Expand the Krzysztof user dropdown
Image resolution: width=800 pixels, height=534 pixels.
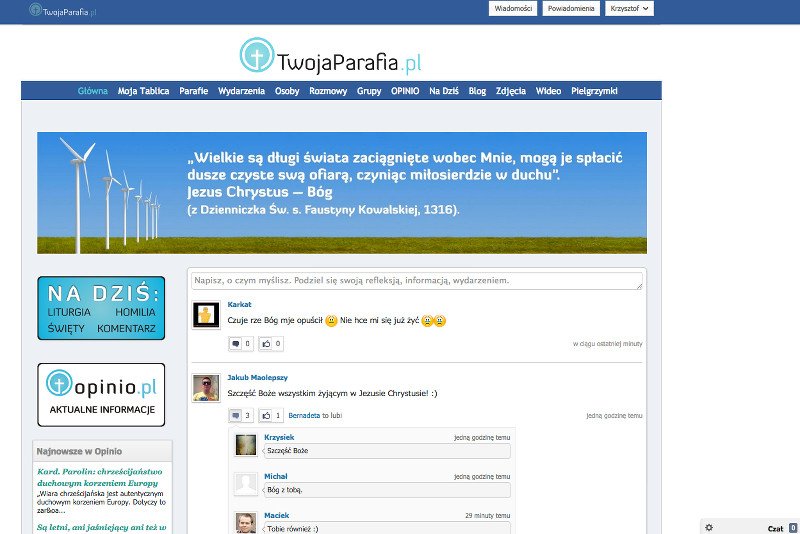click(629, 9)
